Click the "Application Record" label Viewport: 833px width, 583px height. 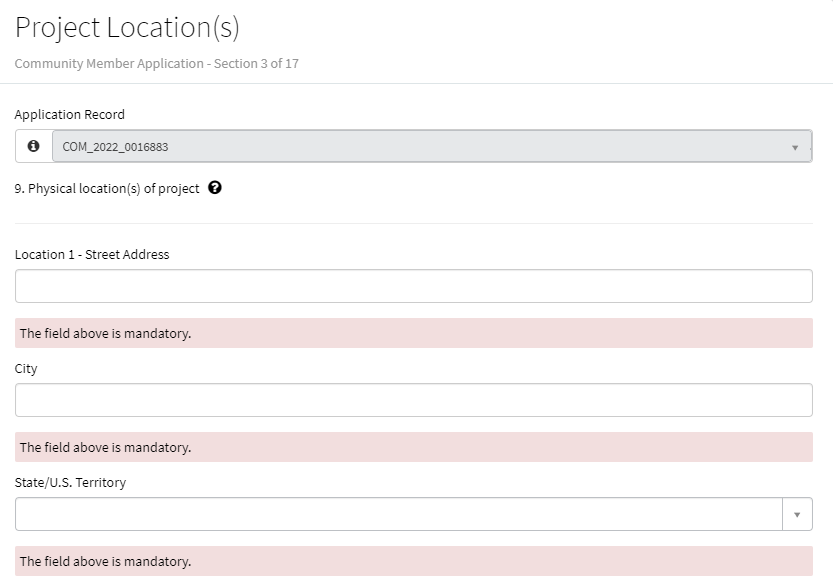[x=69, y=114]
